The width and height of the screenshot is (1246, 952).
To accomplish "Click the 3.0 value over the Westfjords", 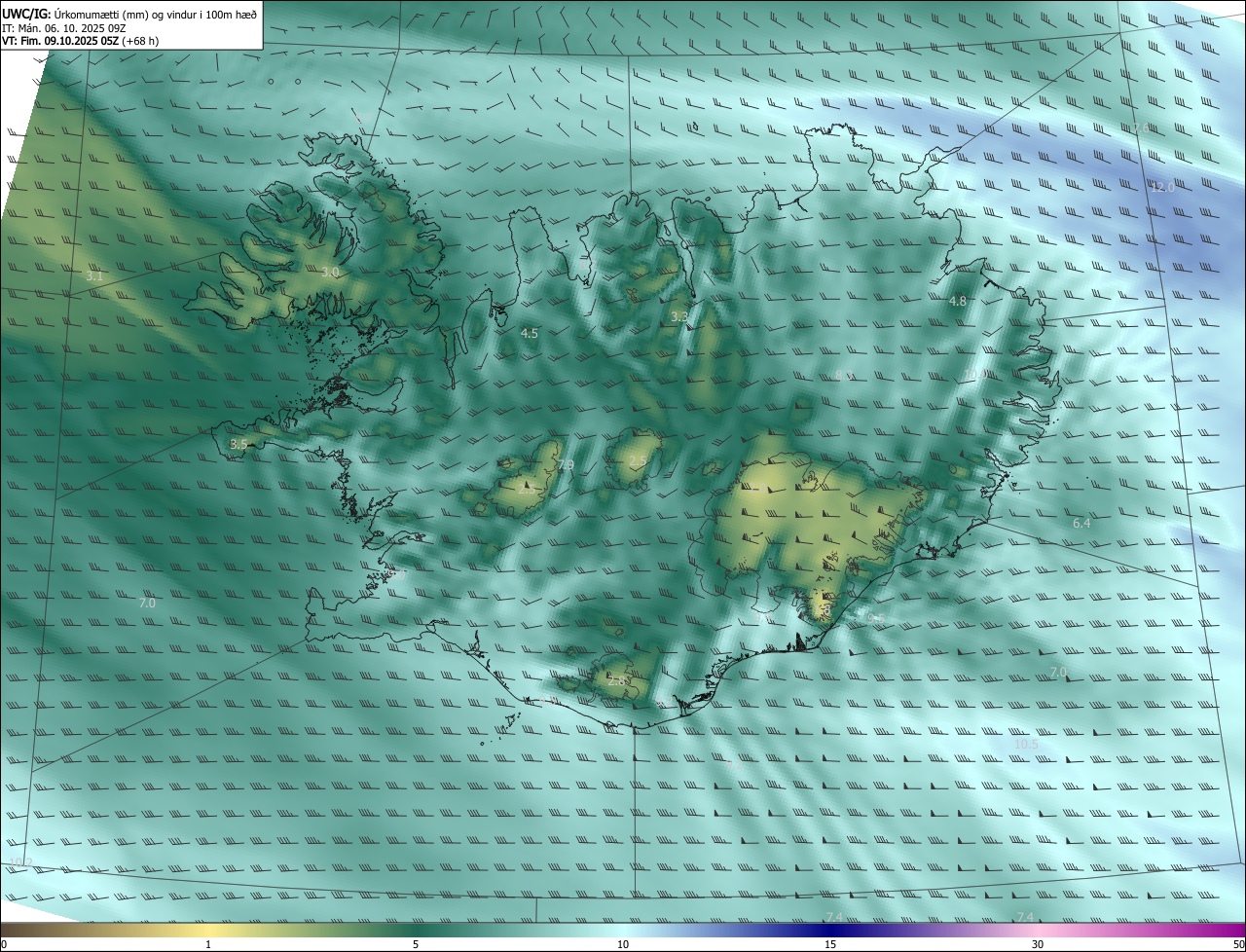I will 330,273.
